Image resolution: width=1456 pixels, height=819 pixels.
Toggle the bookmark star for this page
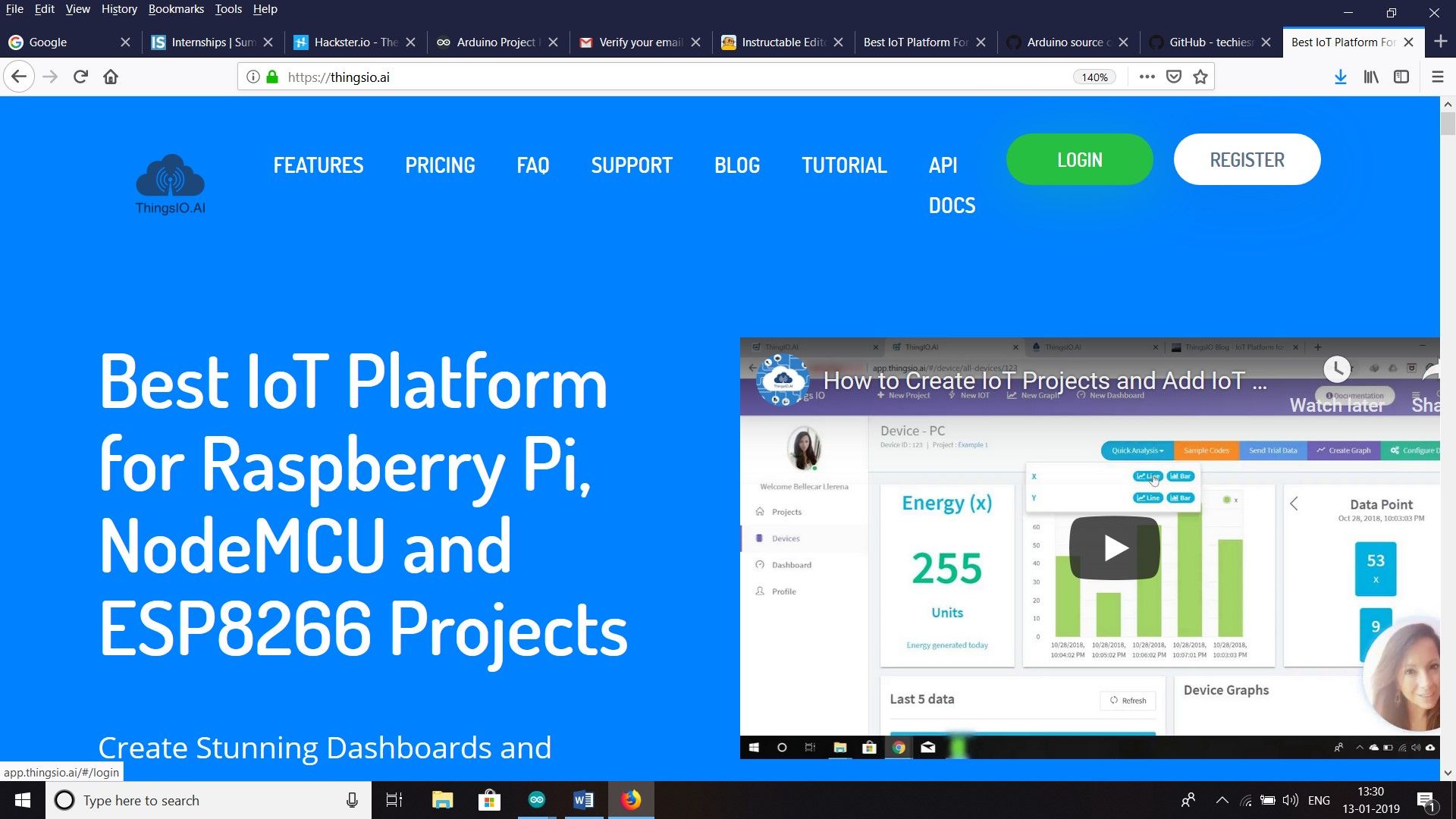point(1199,76)
